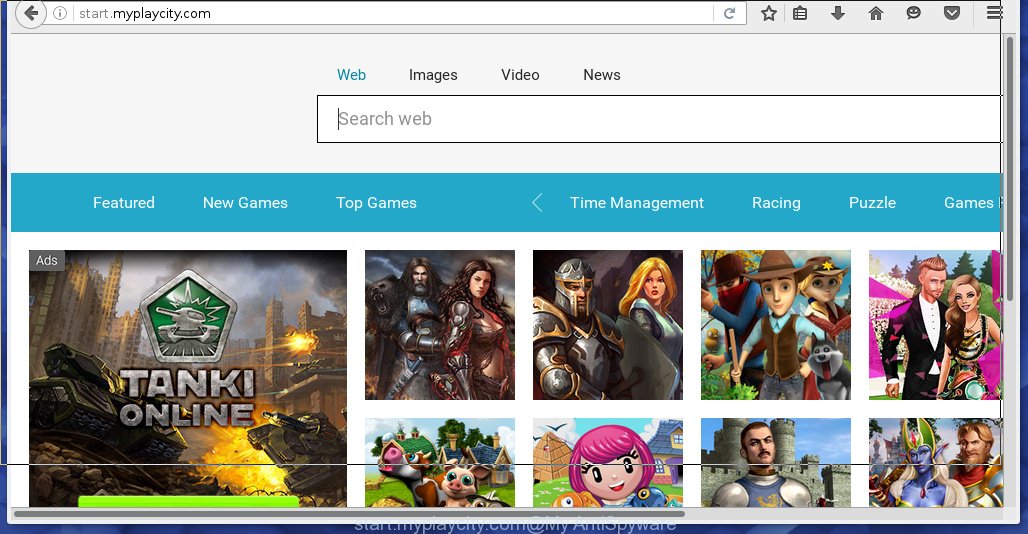
Task: Open game with couple in tuxedo thumbnail
Action: point(935,325)
